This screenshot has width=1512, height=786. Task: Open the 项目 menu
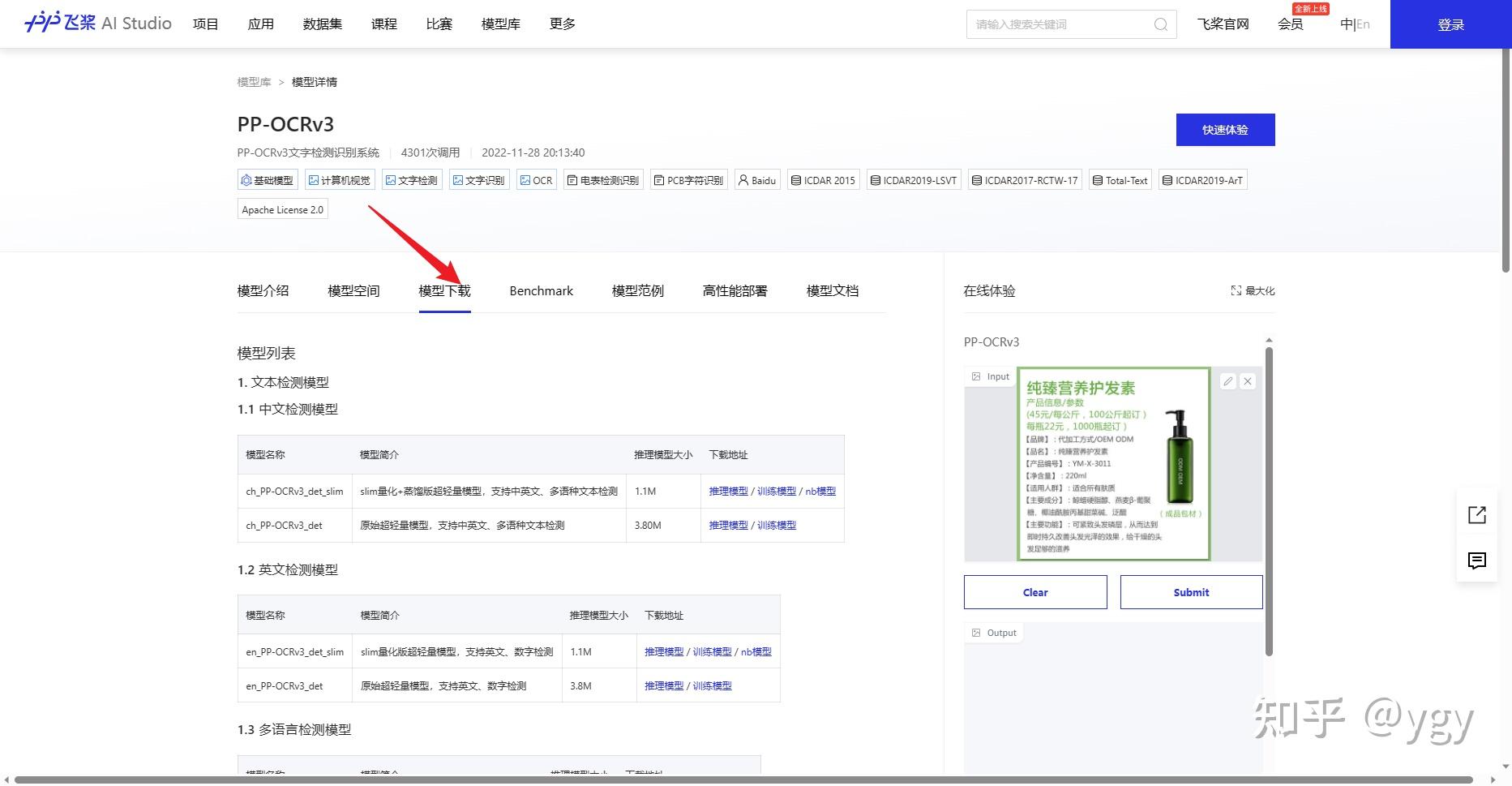click(x=206, y=24)
